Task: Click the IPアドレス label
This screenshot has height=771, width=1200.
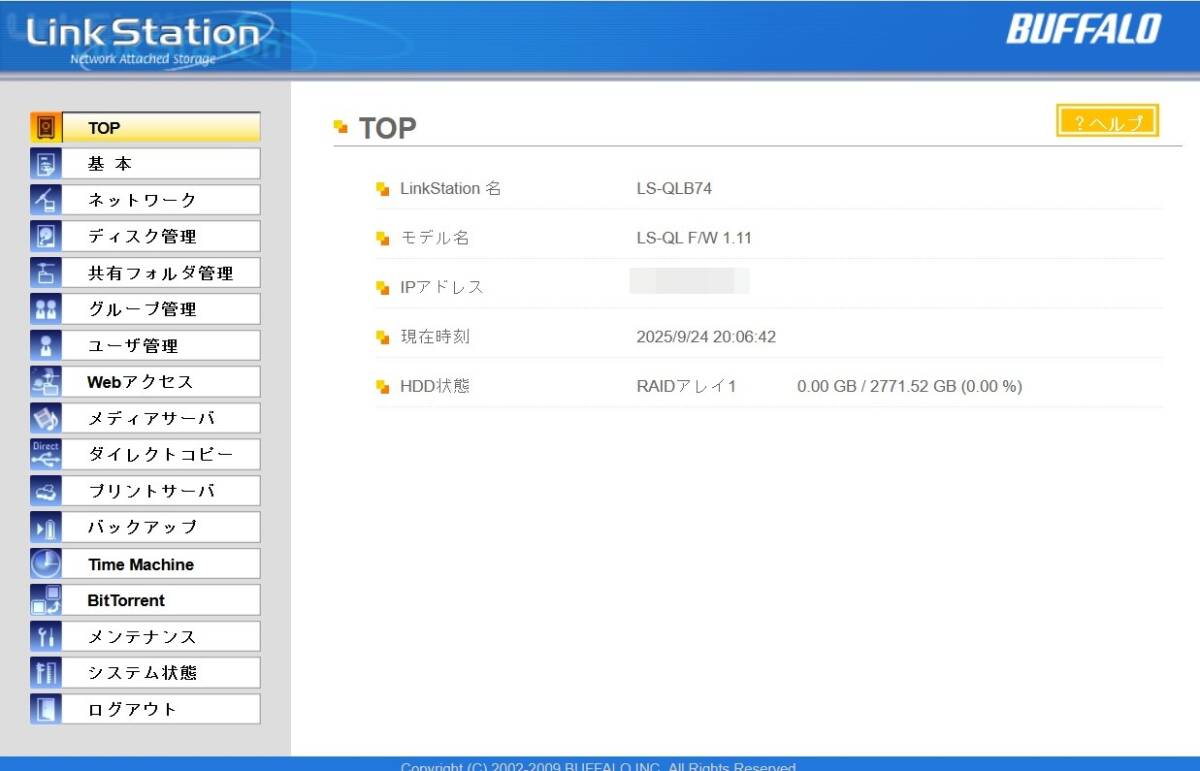Action: (x=442, y=287)
